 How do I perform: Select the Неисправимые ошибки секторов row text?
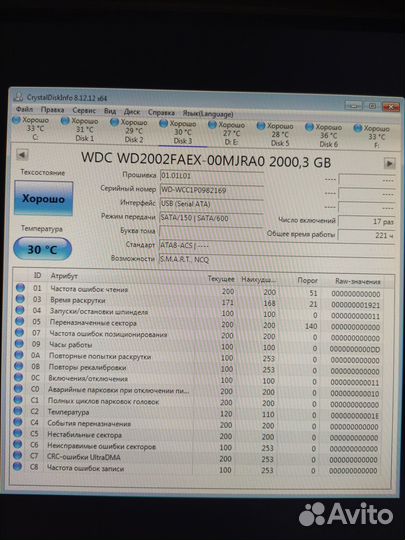[x=101, y=446]
